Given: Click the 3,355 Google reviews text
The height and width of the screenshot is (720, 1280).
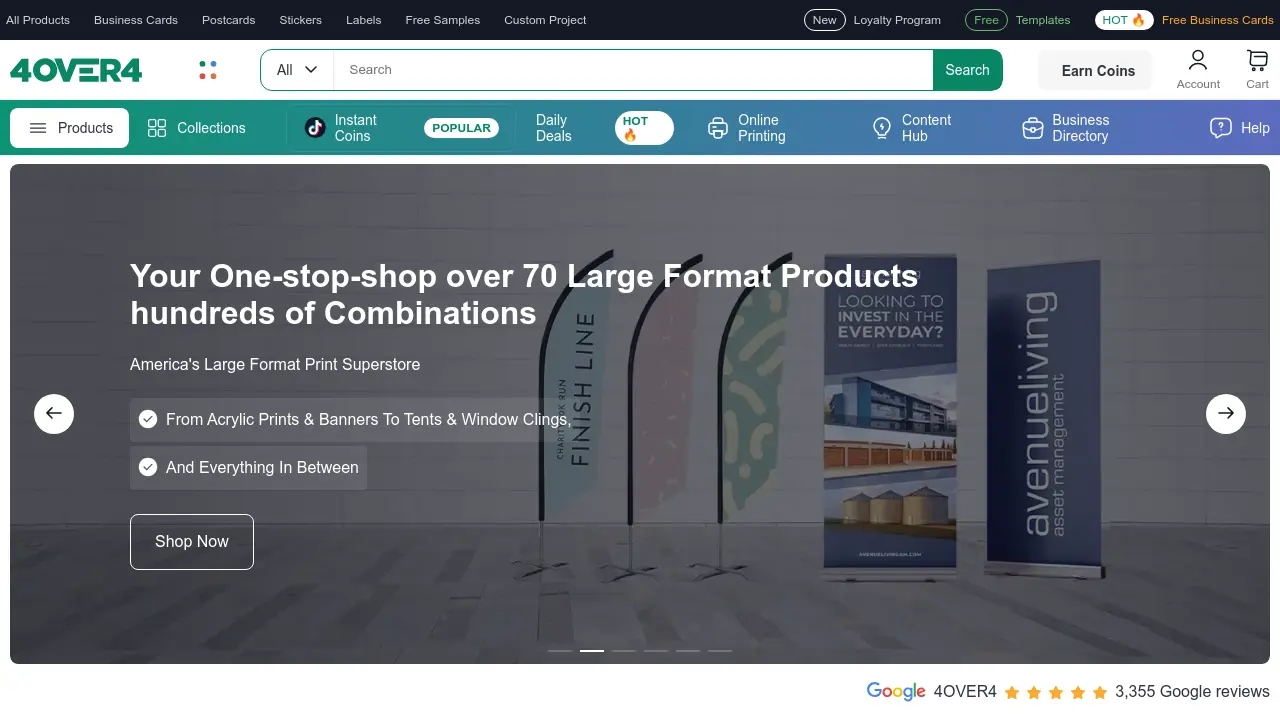Looking at the screenshot, I should tap(1192, 692).
